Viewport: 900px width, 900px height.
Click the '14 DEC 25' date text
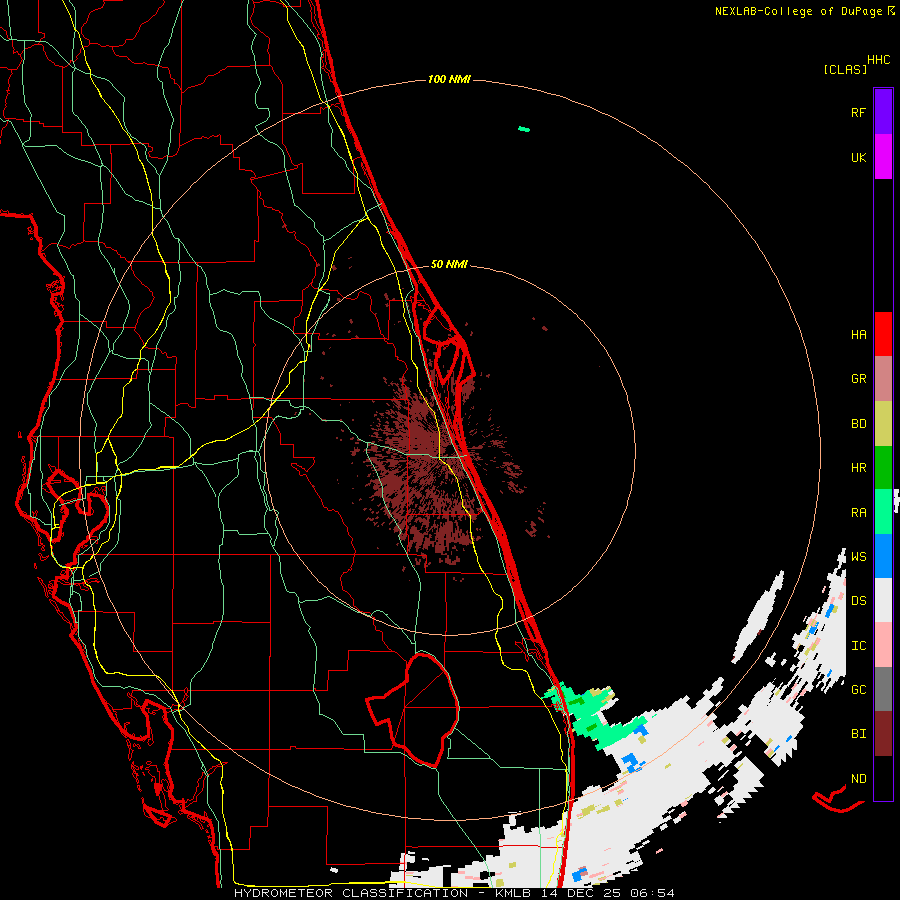(x=581, y=893)
